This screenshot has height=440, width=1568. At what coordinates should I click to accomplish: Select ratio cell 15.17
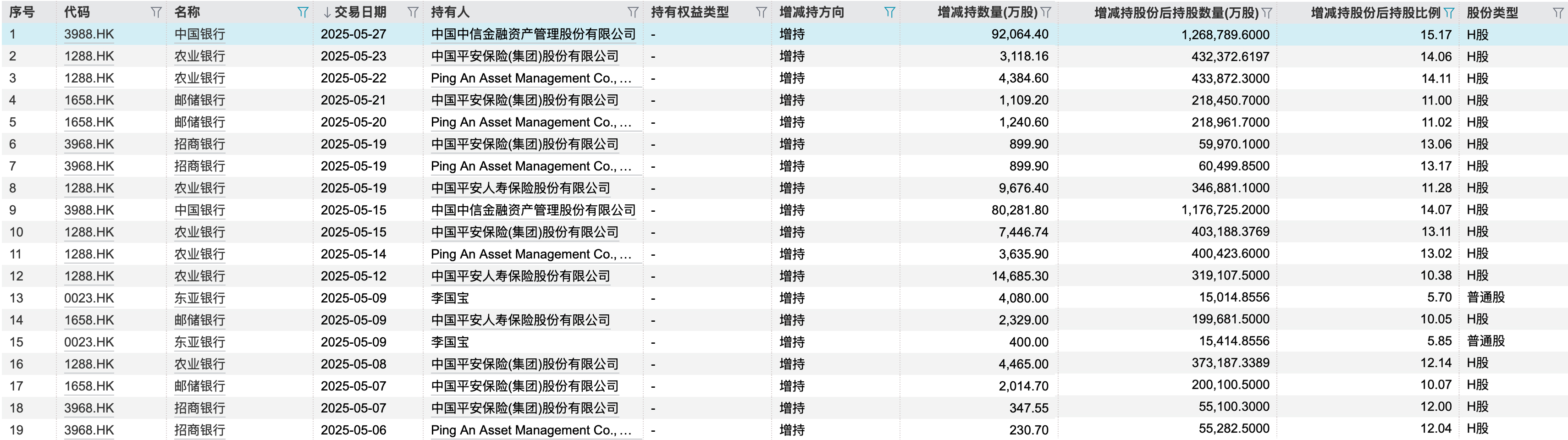[1436, 35]
